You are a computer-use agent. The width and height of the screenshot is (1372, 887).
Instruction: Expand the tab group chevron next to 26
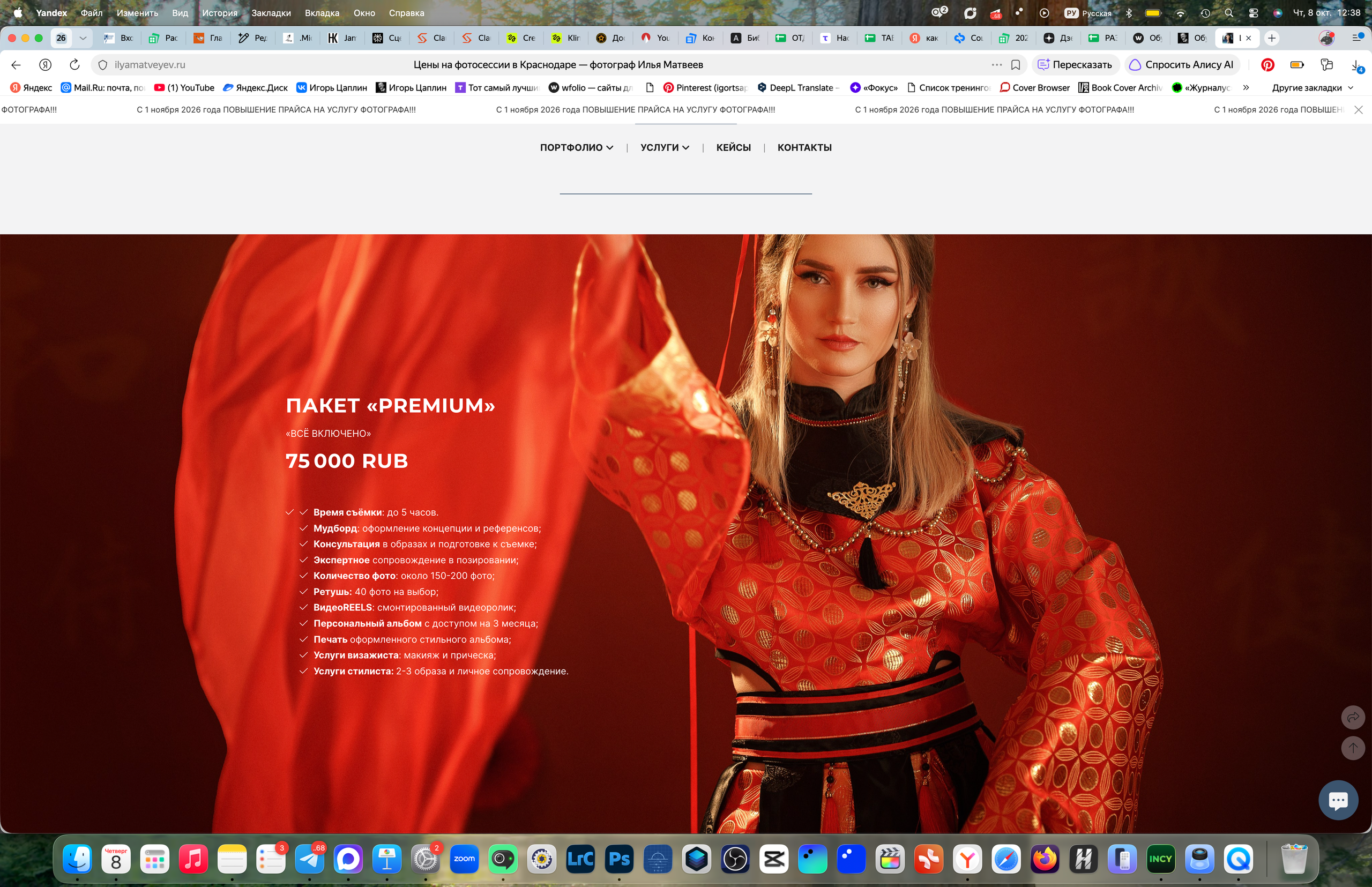(x=83, y=38)
